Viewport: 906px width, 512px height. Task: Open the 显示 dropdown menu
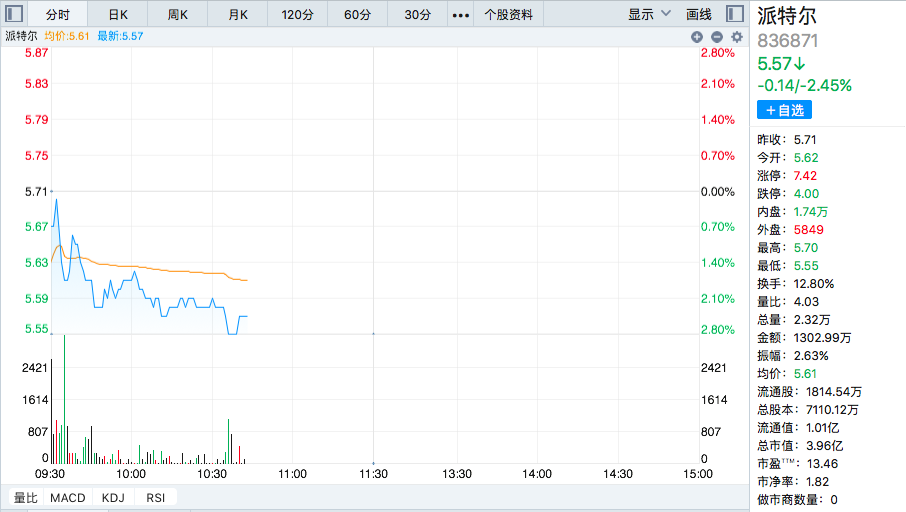point(648,15)
